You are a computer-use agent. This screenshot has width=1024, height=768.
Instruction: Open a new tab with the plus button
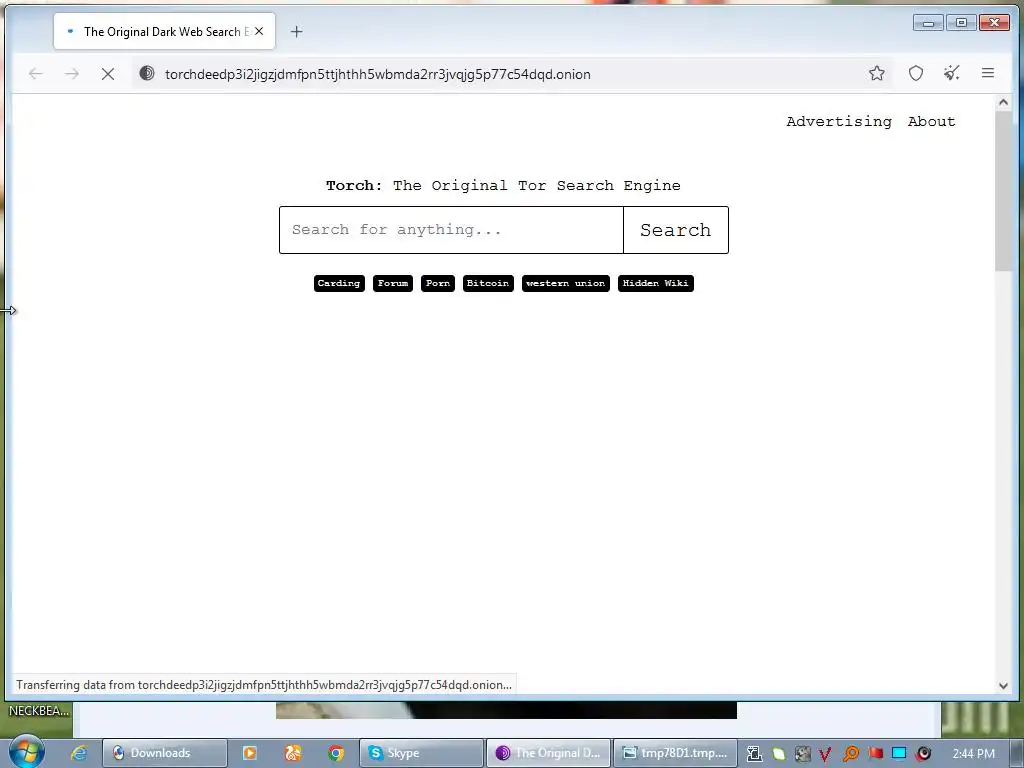tap(296, 32)
